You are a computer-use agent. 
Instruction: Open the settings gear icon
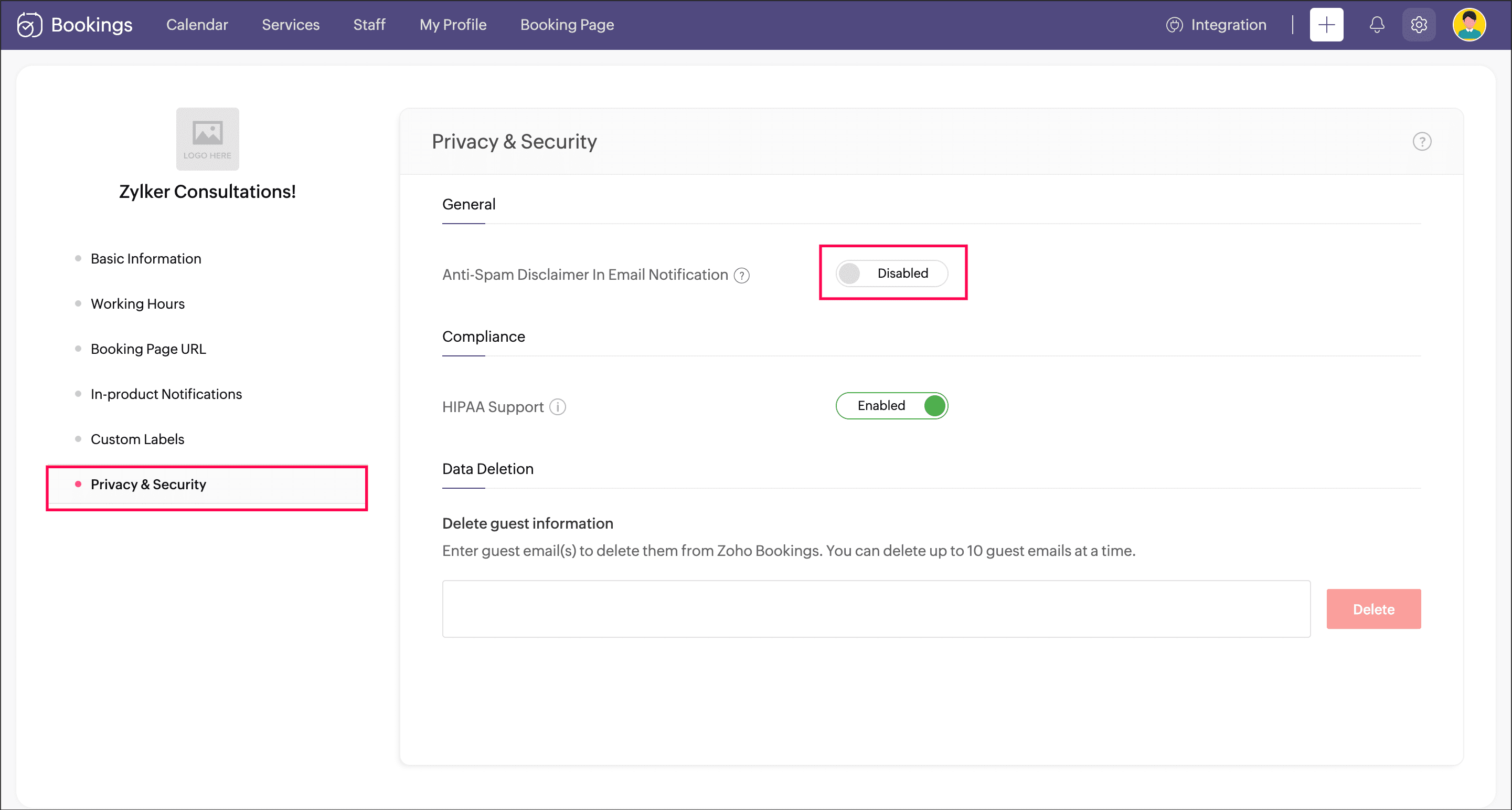tap(1419, 25)
